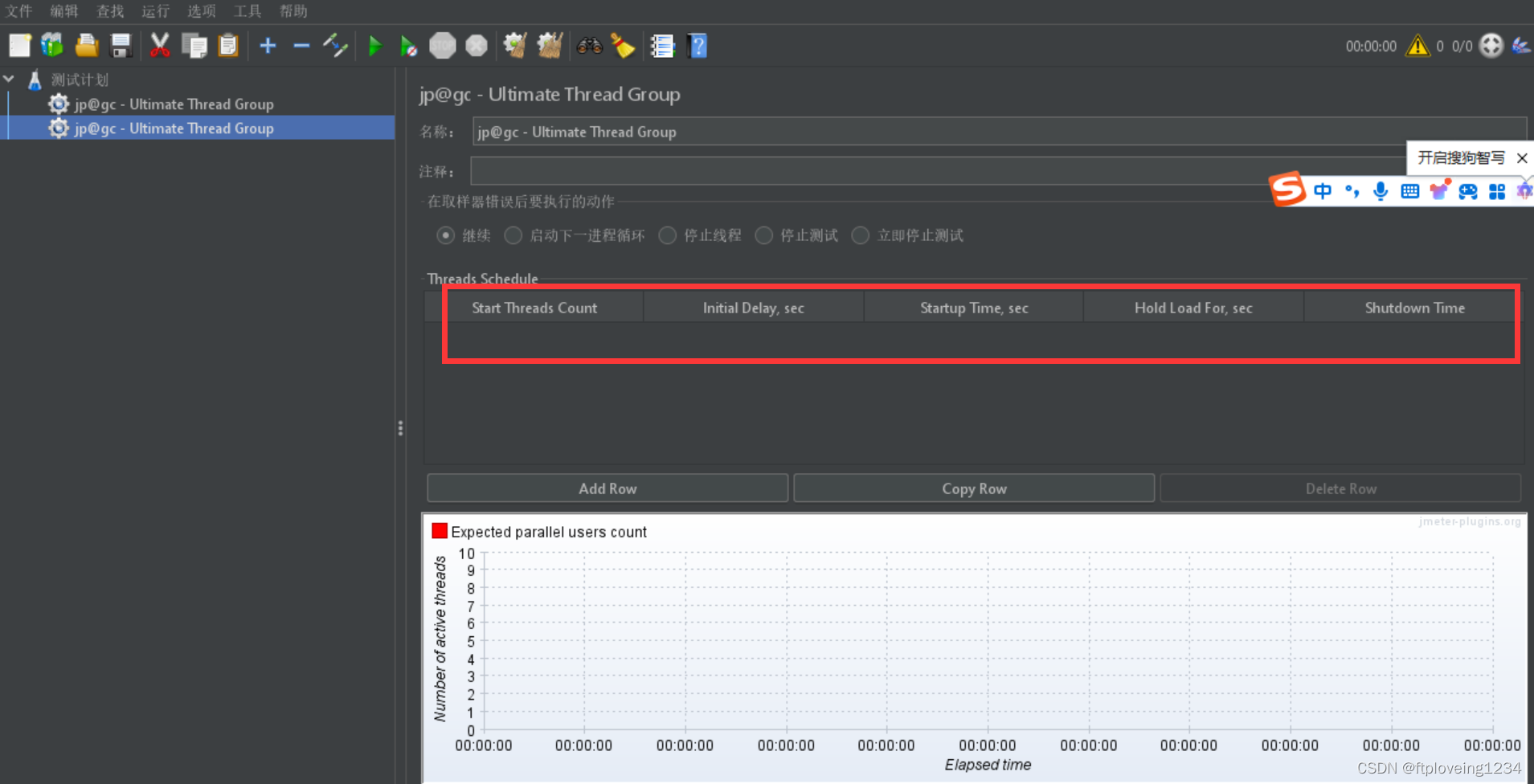Select the first Ultimate Thread Group node

tap(174, 104)
